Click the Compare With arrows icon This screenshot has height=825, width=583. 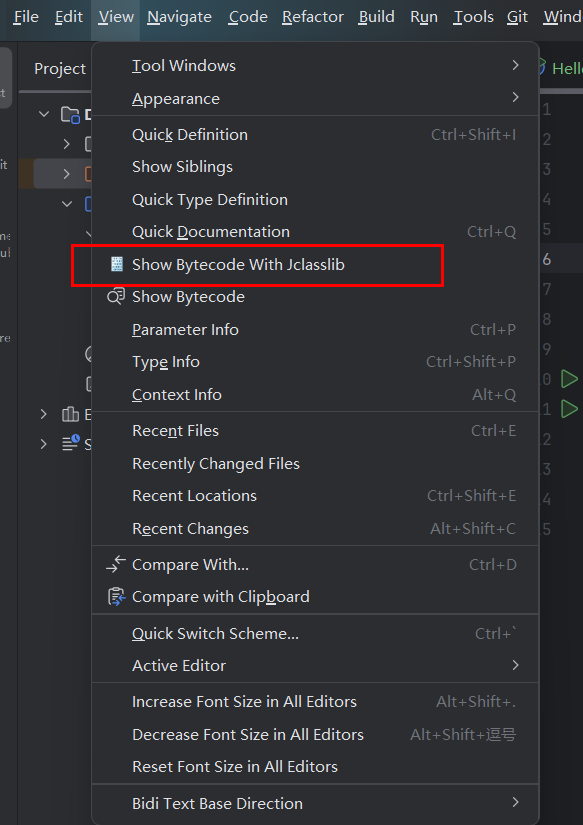(x=116, y=564)
